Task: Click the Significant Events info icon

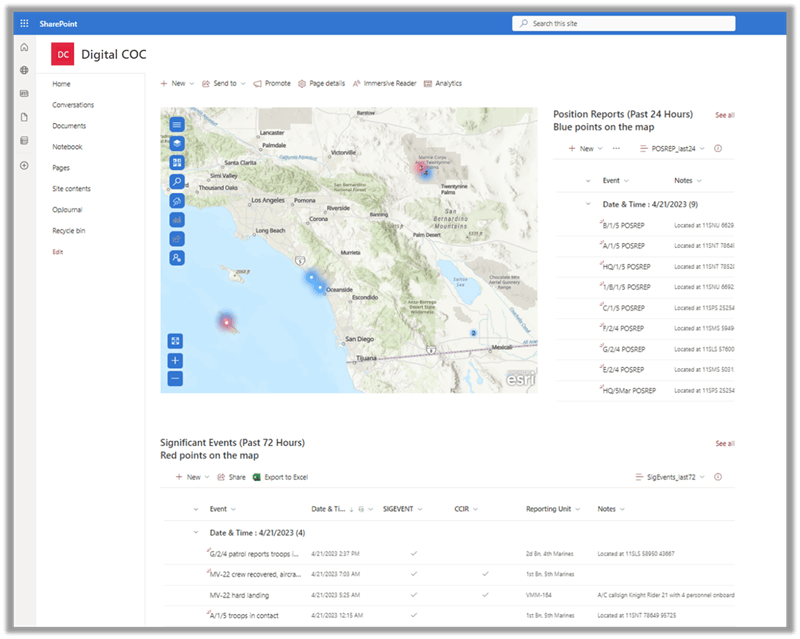Action: (718, 477)
